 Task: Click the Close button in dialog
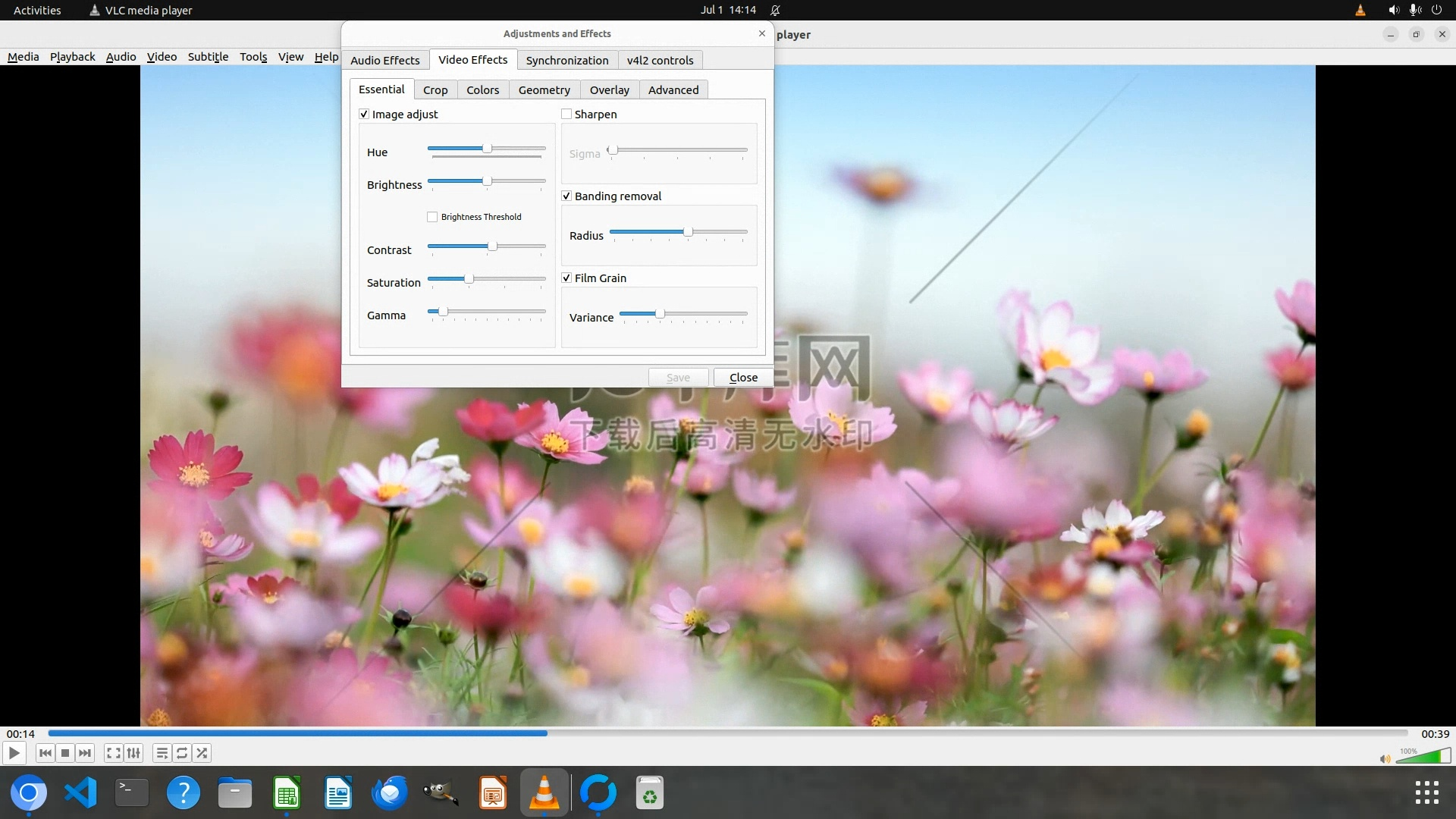pyautogui.click(x=743, y=377)
